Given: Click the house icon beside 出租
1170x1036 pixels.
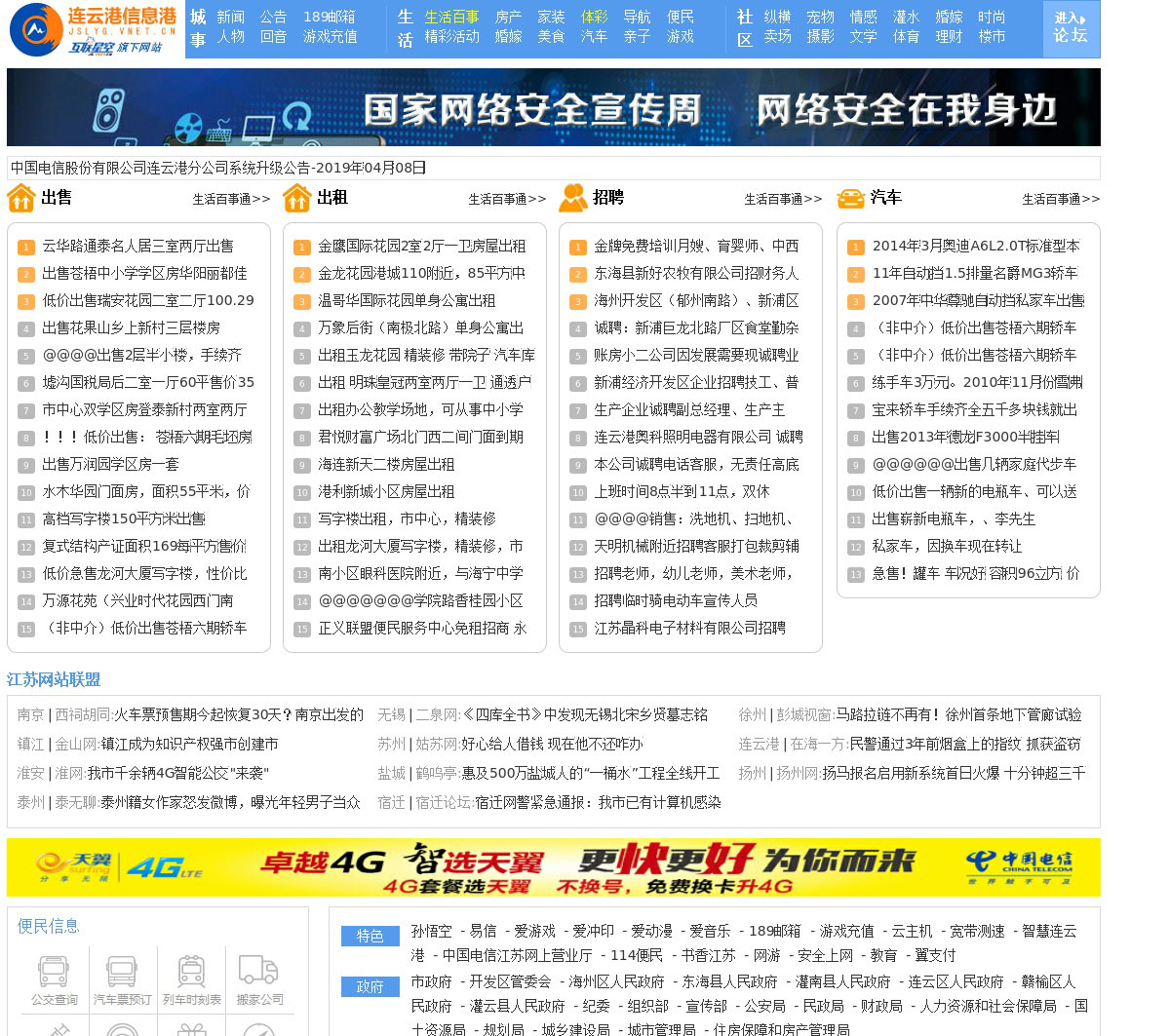Looking at the screenshot, I should tap(296, 198).
